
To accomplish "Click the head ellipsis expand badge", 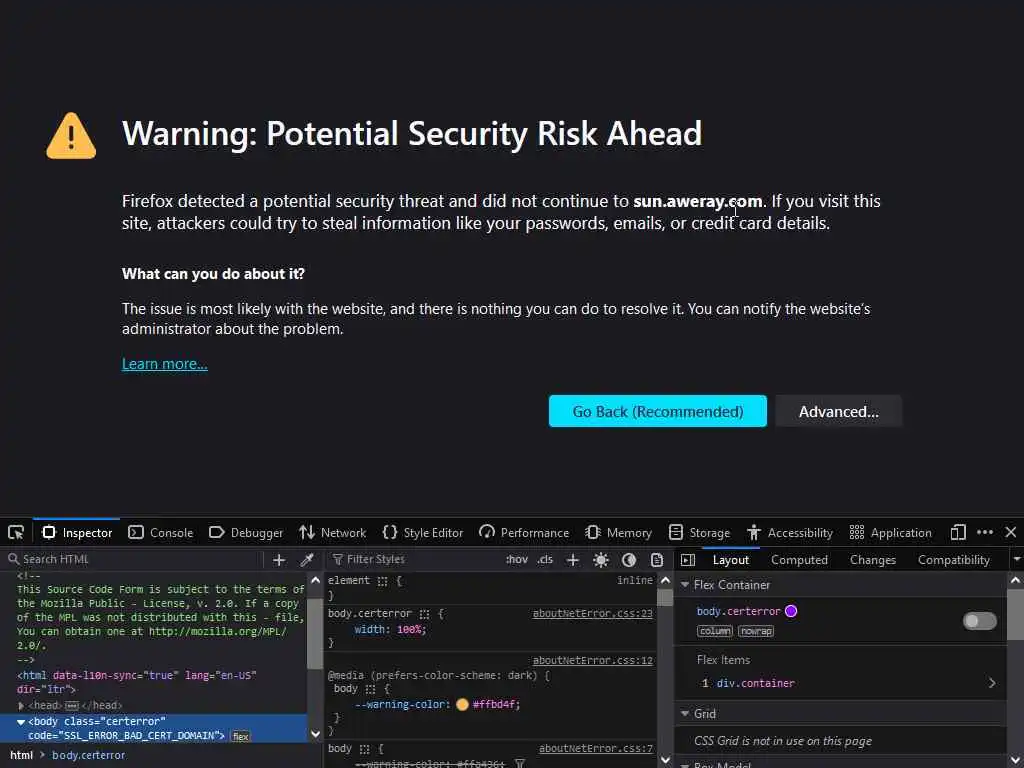I will point(72,705).
